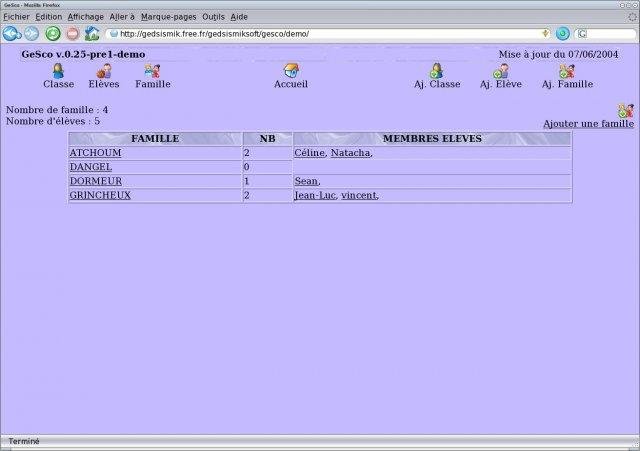Open the address bar history dropdown arrow

pyautogui.click(x=545, y=33)
